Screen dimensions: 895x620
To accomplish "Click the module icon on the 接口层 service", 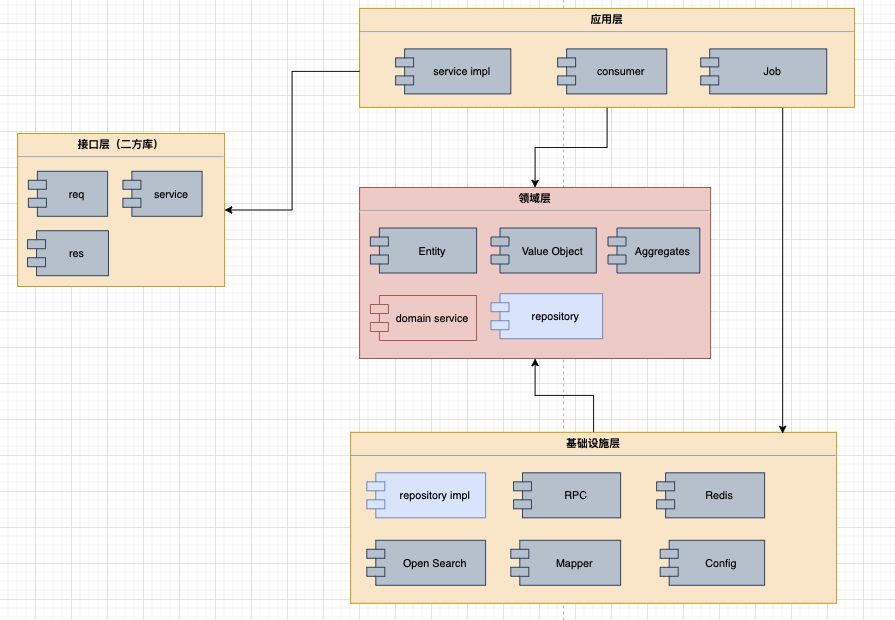I will tap(132, 194).
